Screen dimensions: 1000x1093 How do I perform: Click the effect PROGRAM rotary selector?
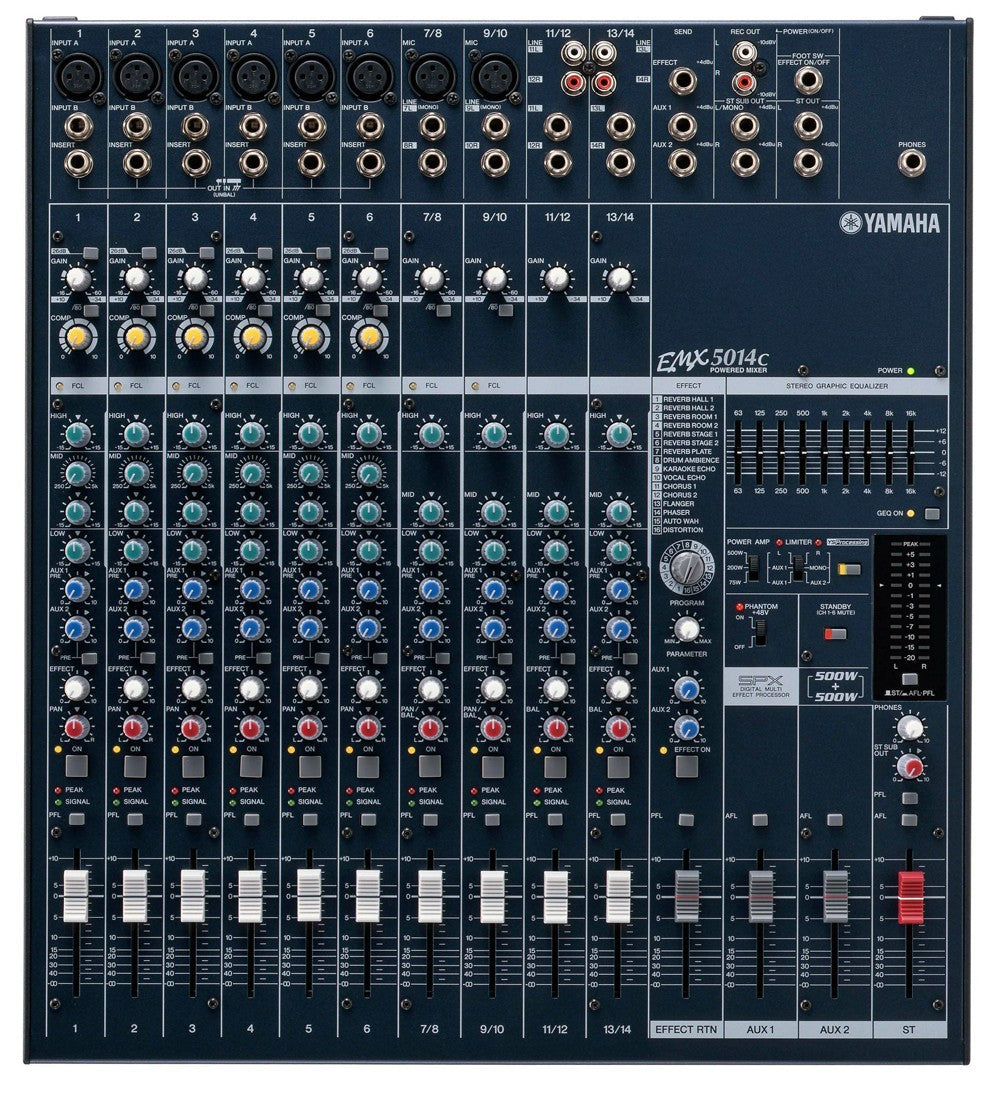click(x=688, y=567)
